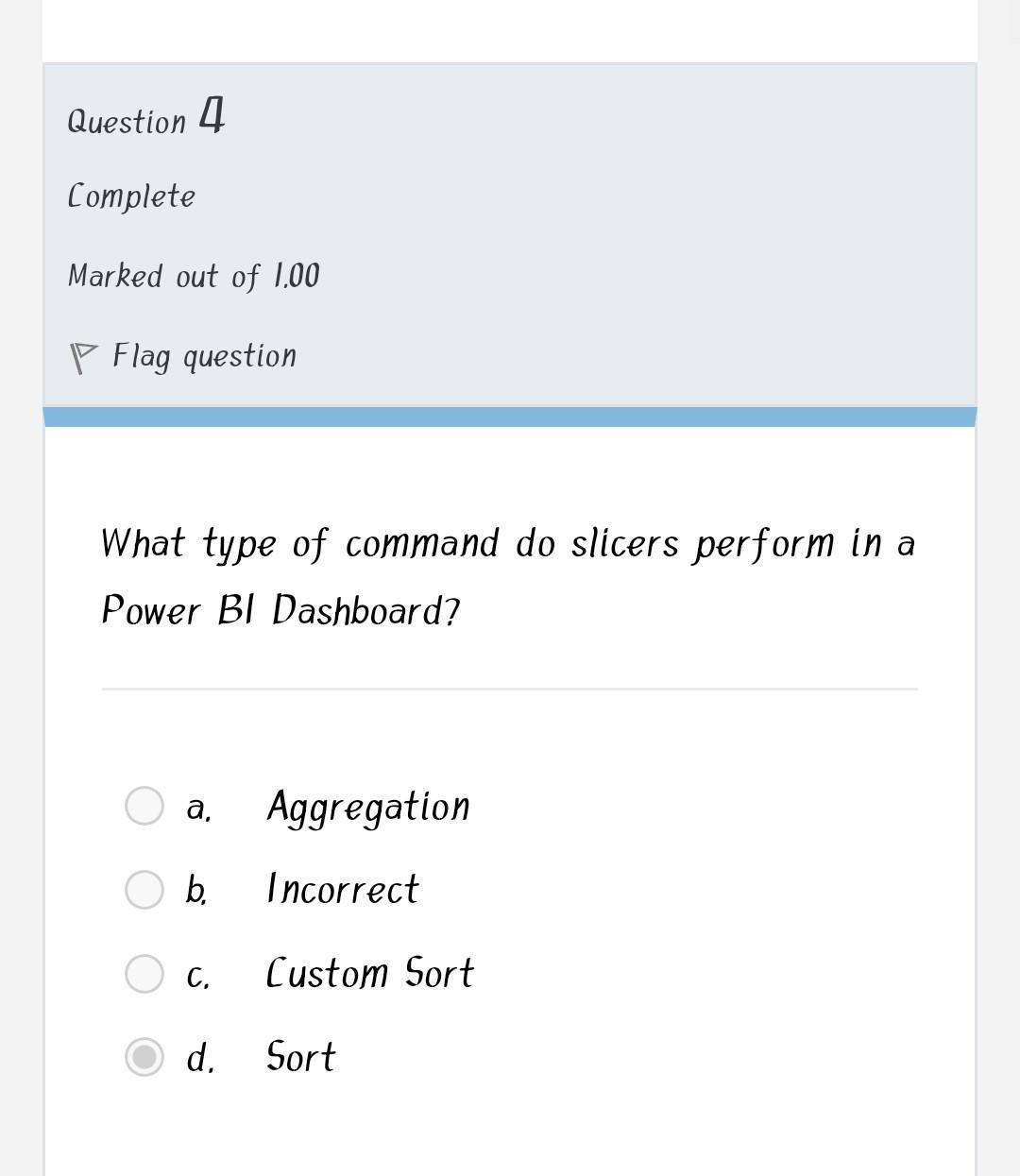Click the question text about slicers
Viewport: 1020px width, 1176px height.
point(508,576)
